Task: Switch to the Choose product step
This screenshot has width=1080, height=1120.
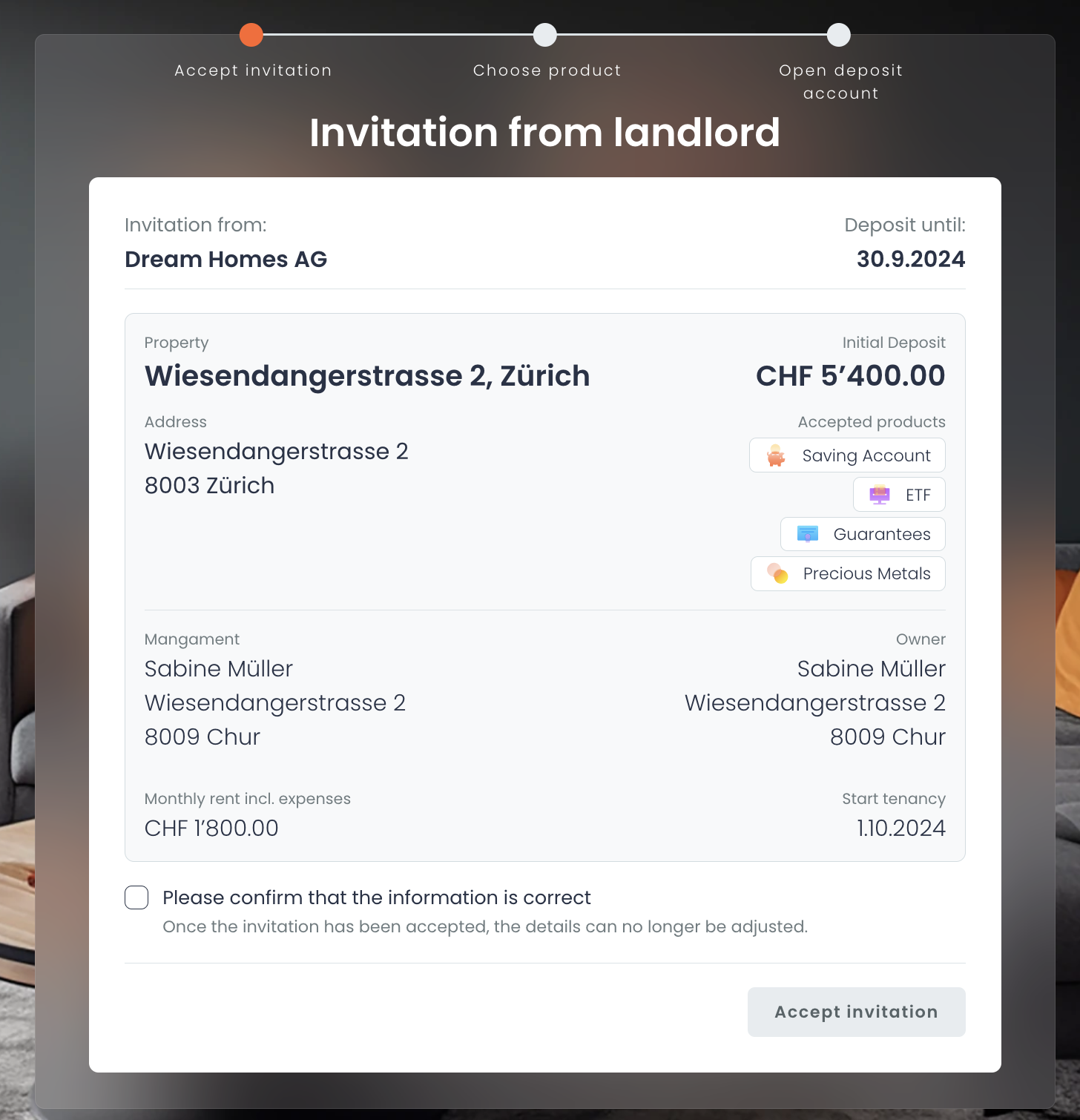Action: [546, 70]
